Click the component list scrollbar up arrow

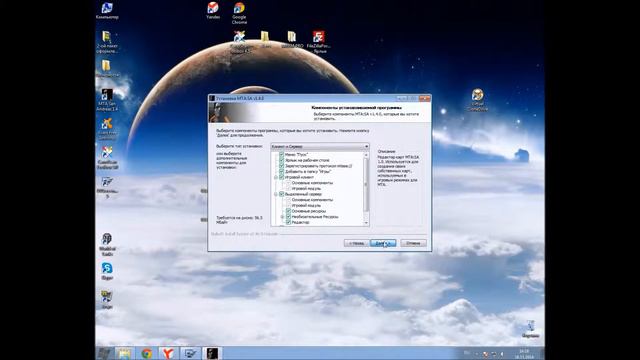366,155
